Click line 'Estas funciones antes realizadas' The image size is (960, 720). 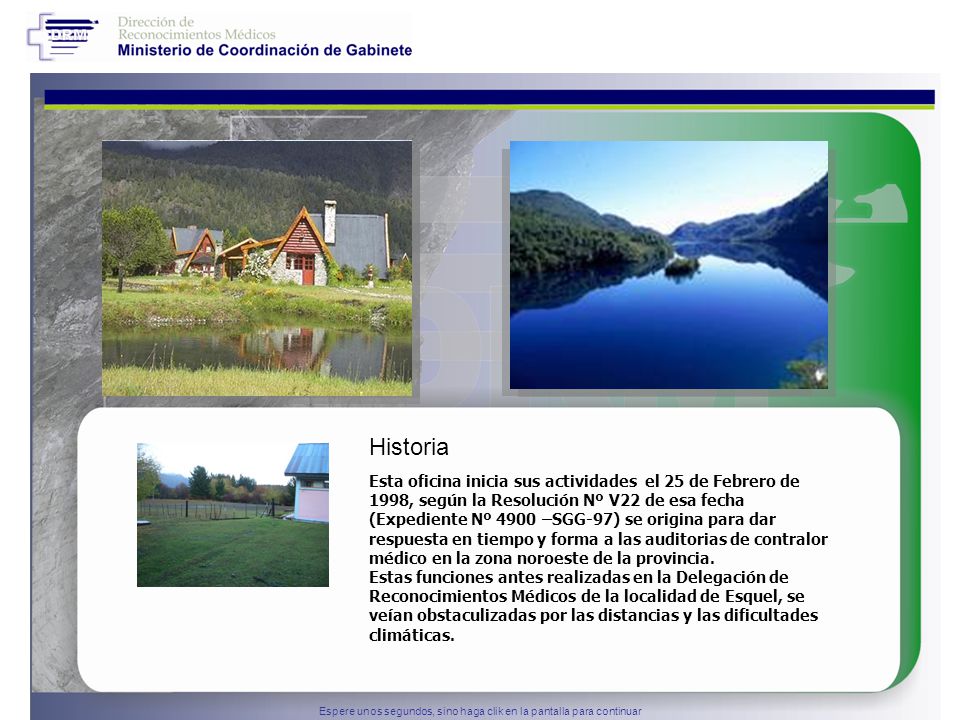point(579,577)
